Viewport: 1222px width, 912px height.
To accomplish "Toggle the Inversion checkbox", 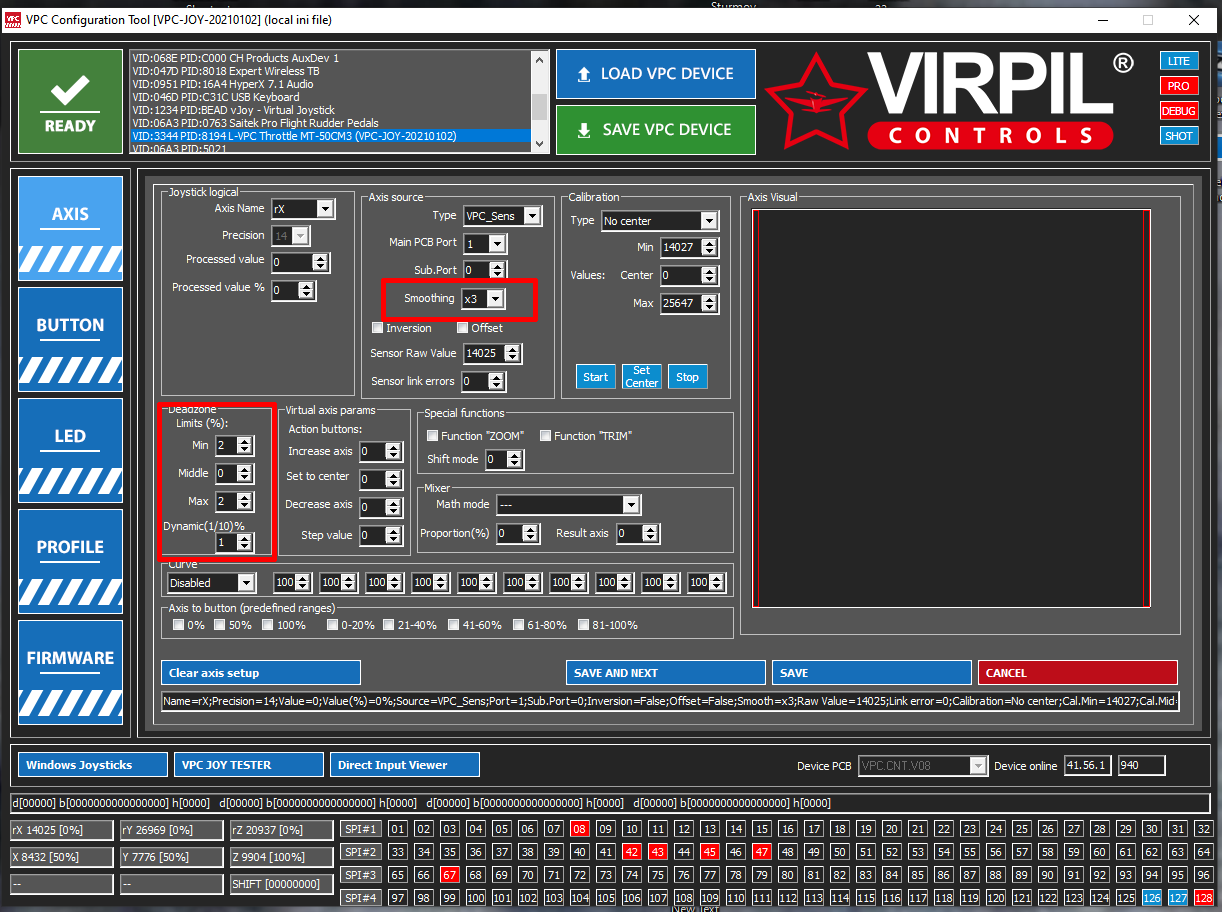I will [x=377, y=328].
